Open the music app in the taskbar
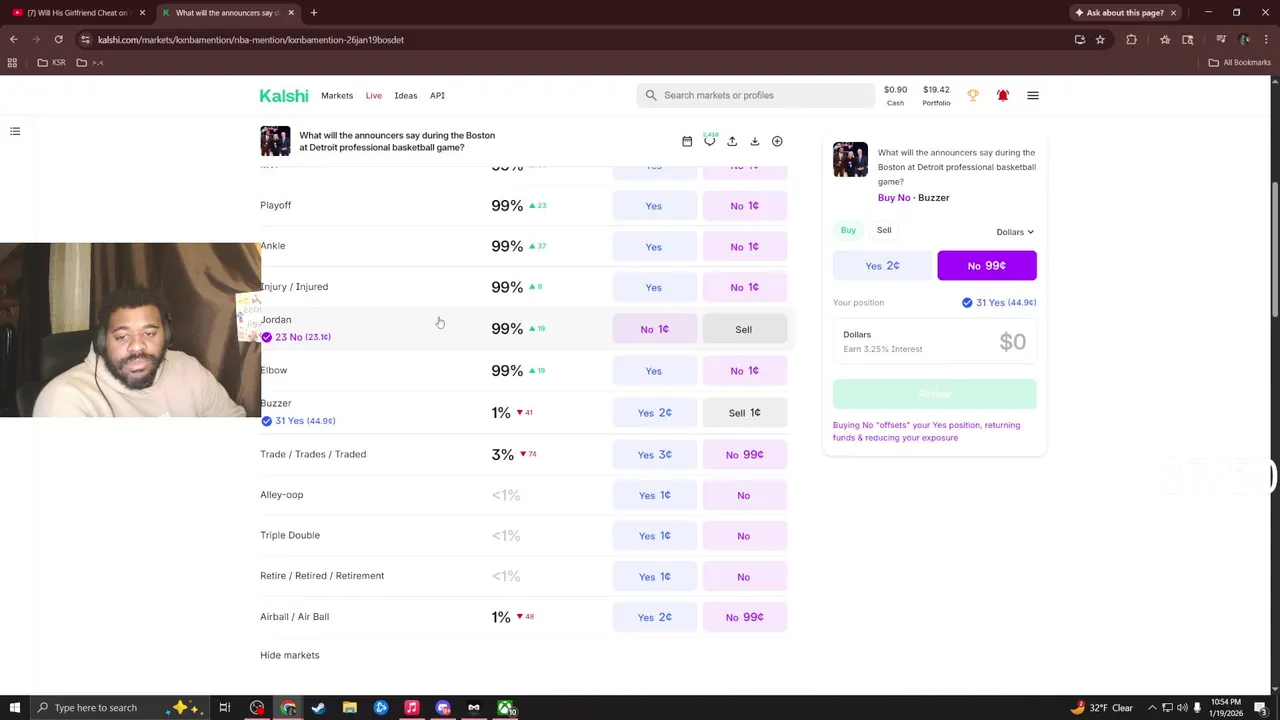Image resolution: width=1280 pixels, height=720 pixels. (x=411, y=708)
